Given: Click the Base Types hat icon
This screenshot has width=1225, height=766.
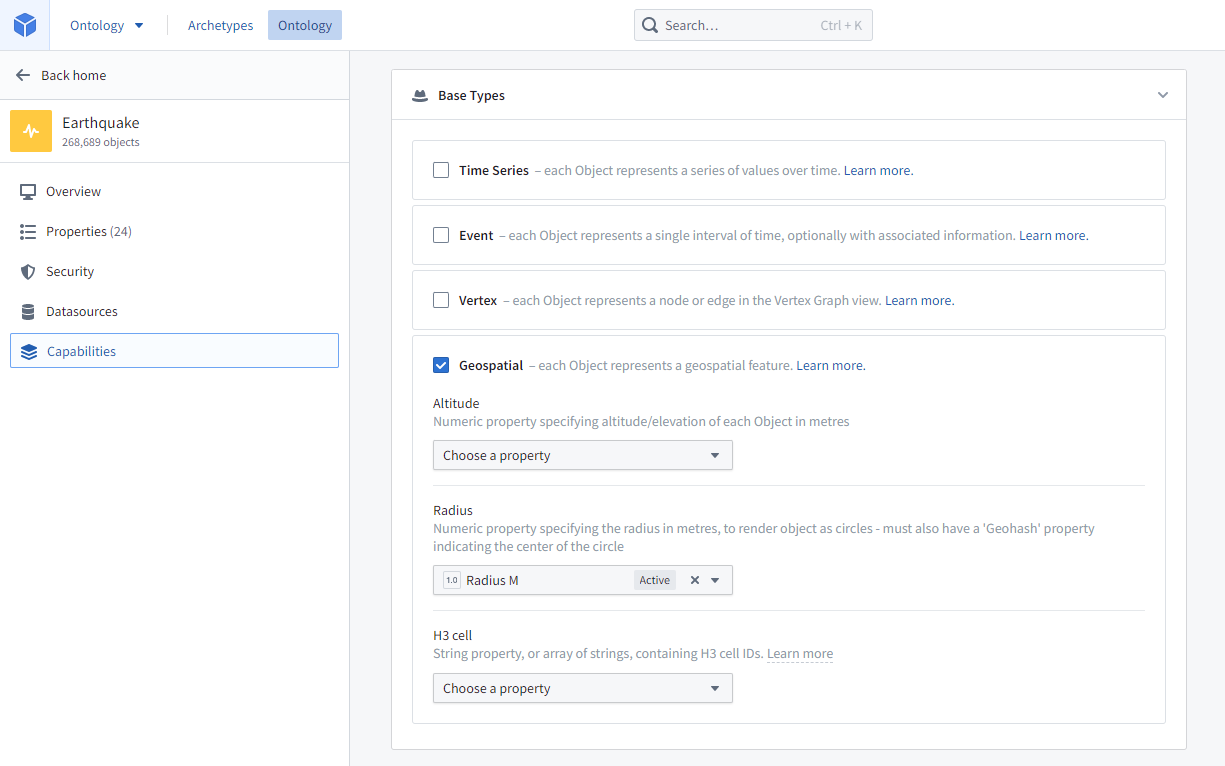Looking at the screenshot, I should pos(420,96).
